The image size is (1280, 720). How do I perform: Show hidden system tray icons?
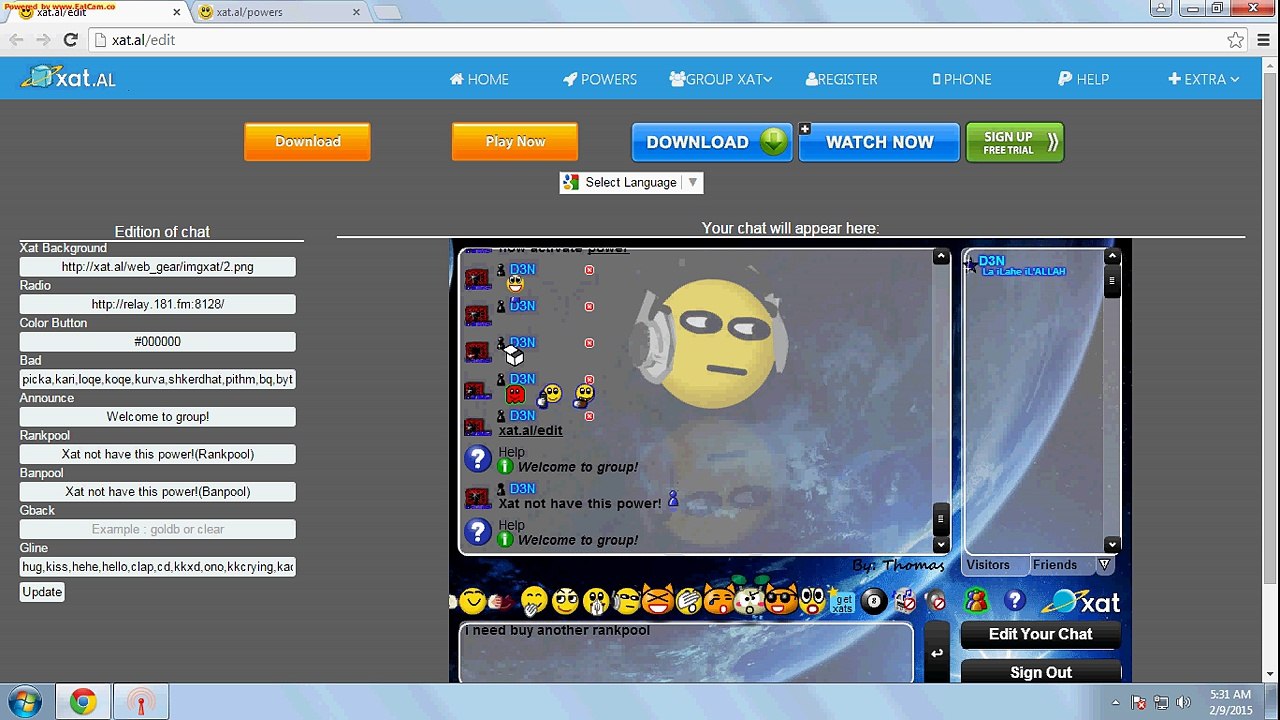pos(1115,702)
